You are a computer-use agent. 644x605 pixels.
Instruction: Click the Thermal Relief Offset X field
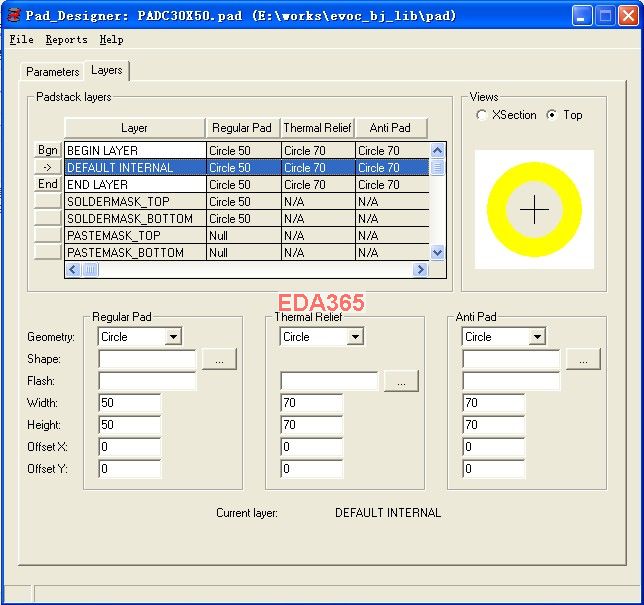312,447
